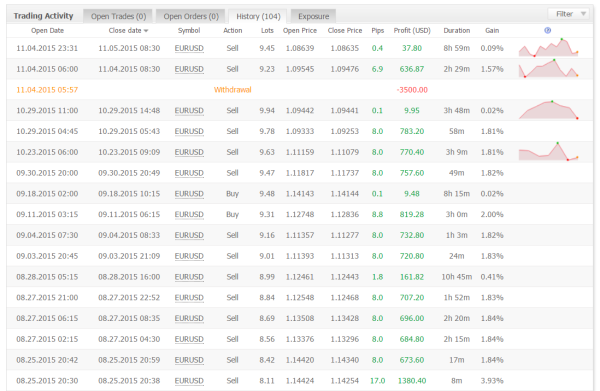Image resolution: width=600 pixels, height=391 pixels.
Task: Select duration 10h 45m cell
Action: tap(457, 277)
